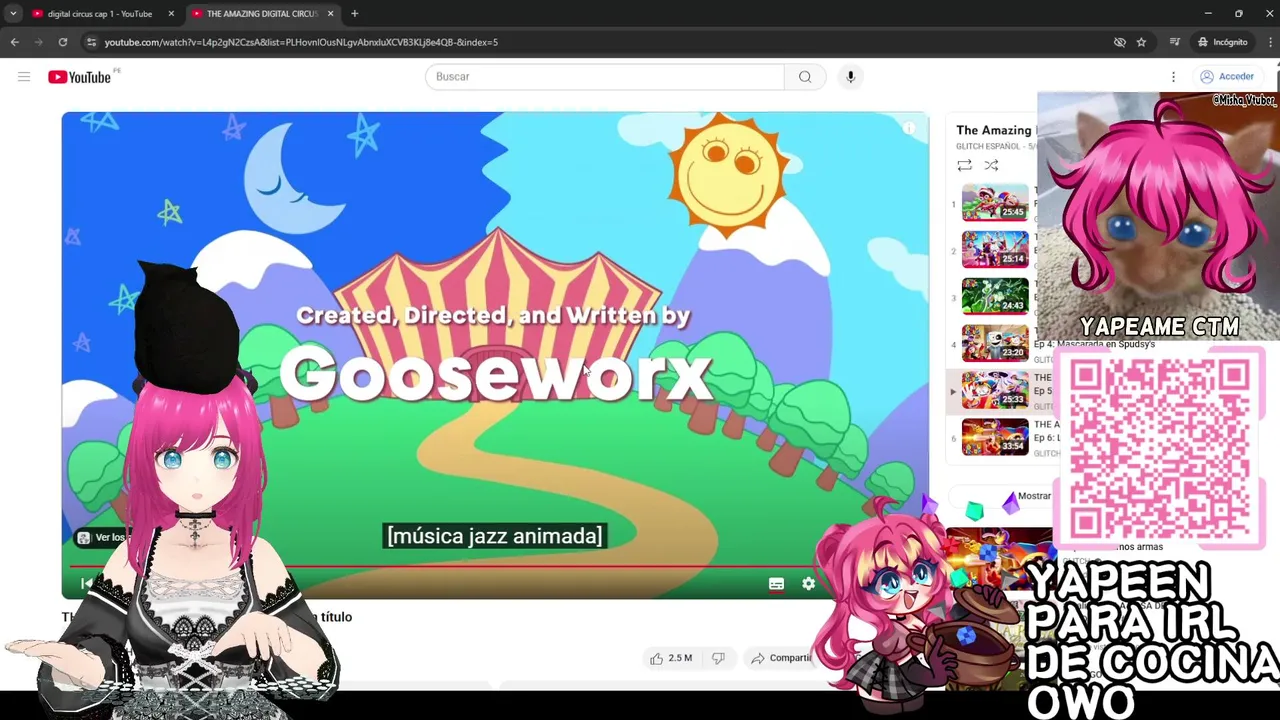The image size is (1280, 720).
Task: Share the video via Compartir
Action: click(781, 658)
